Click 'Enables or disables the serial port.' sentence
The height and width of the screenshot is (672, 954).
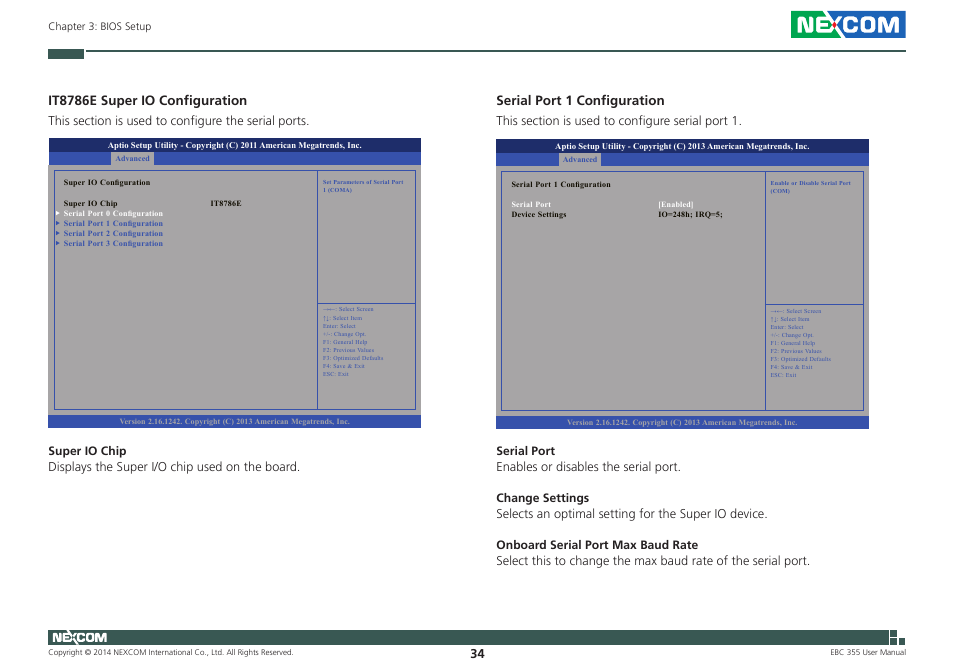point(588,467)
